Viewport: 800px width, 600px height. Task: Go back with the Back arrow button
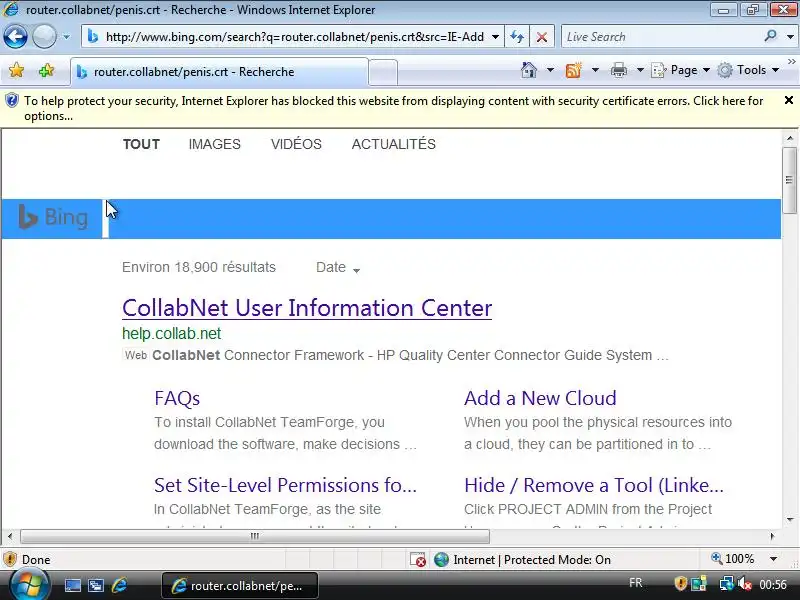tap(15, 37)
